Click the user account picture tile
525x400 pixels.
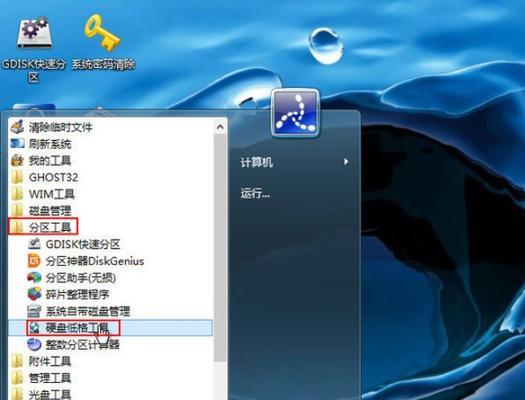coord(295,113)
